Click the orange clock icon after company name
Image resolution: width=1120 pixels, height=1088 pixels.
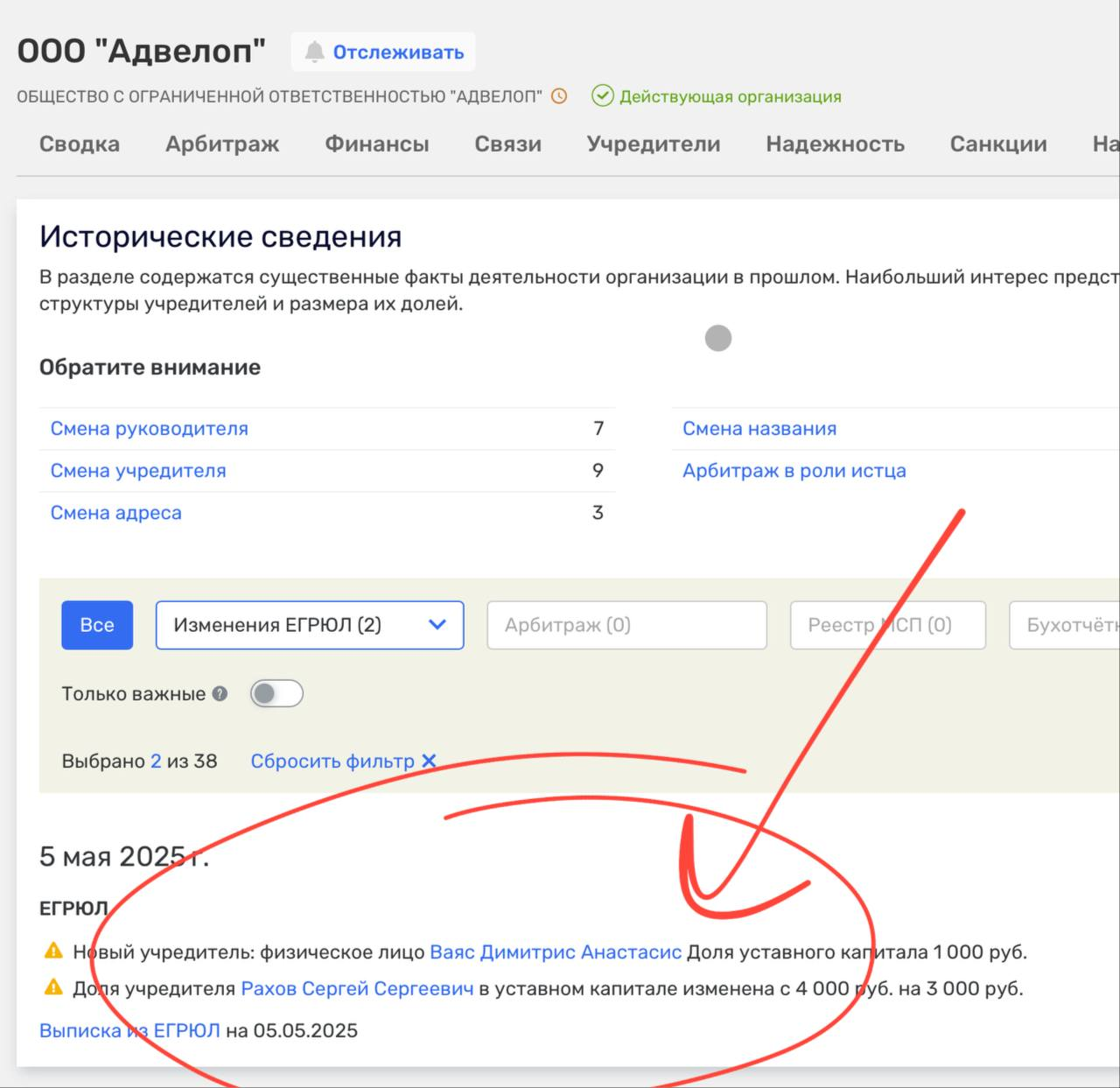[x=558, y=96]
